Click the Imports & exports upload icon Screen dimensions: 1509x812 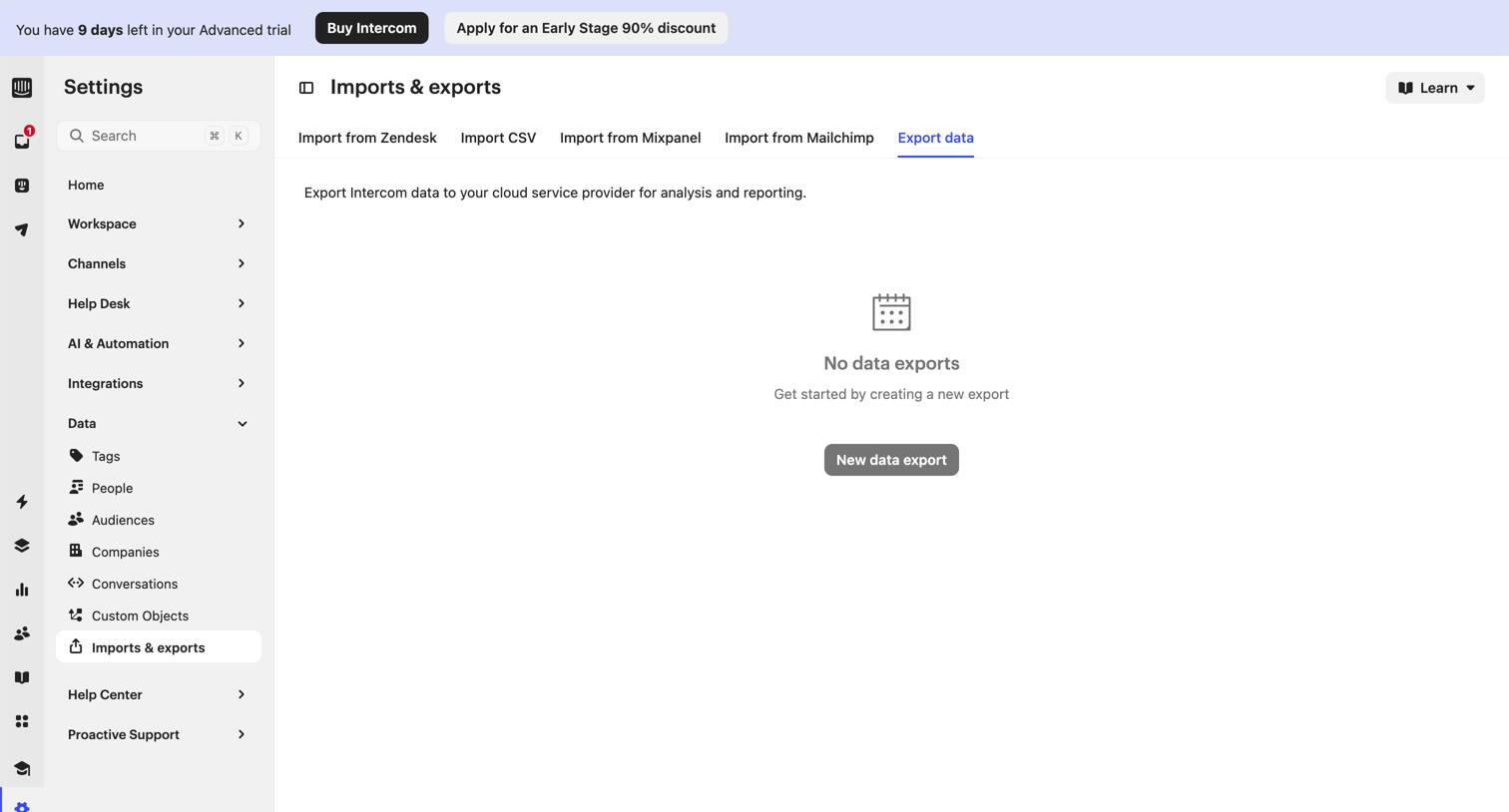pos(76,647)
